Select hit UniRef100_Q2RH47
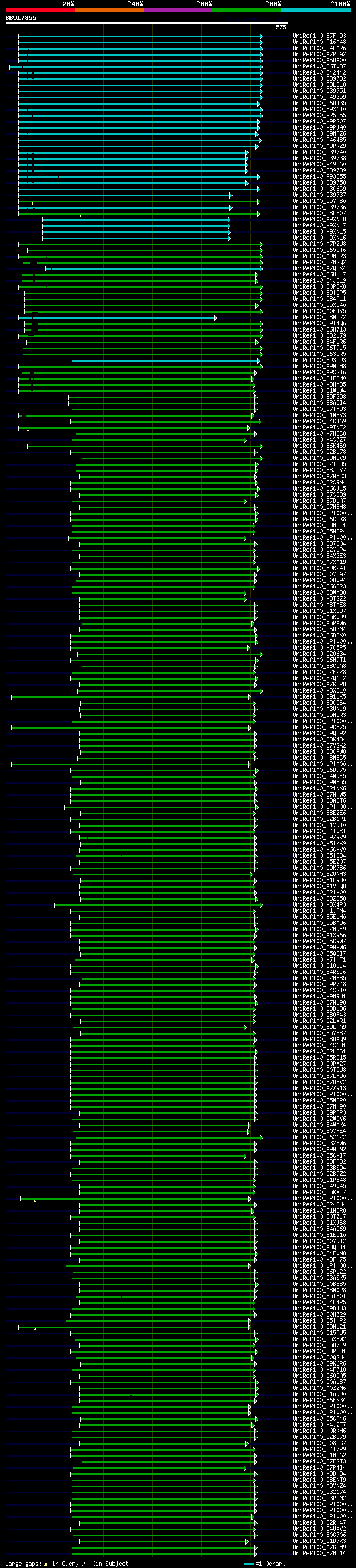The height and width of the screenshot is (1568, 356). click(x=319, y=1522)
